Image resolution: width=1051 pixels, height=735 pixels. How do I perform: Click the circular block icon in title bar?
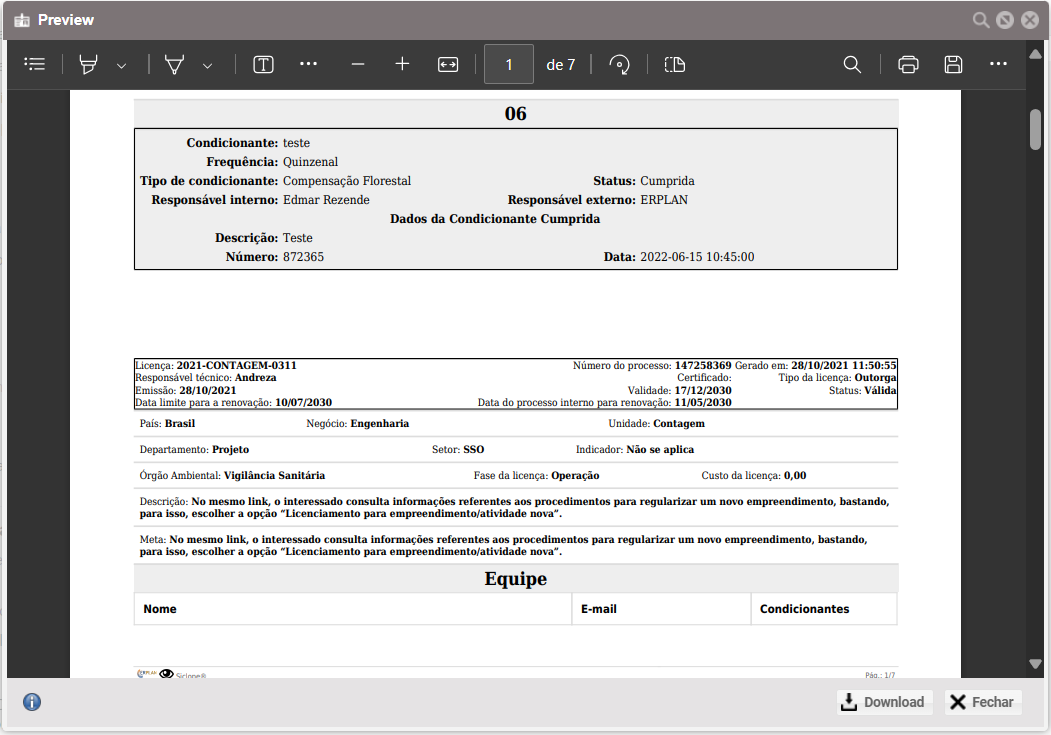click(x=1005, y=20)
